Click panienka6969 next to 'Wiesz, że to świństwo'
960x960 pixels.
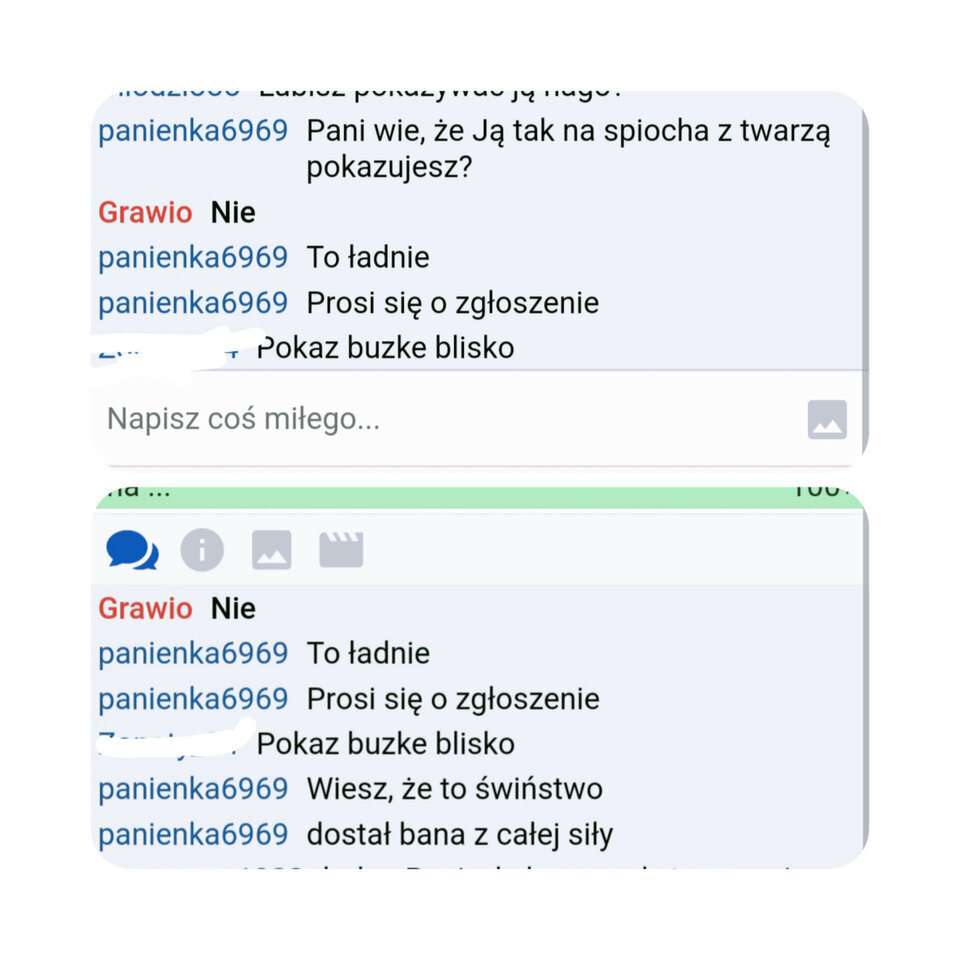pyautogui.click(x=192, y=789)
